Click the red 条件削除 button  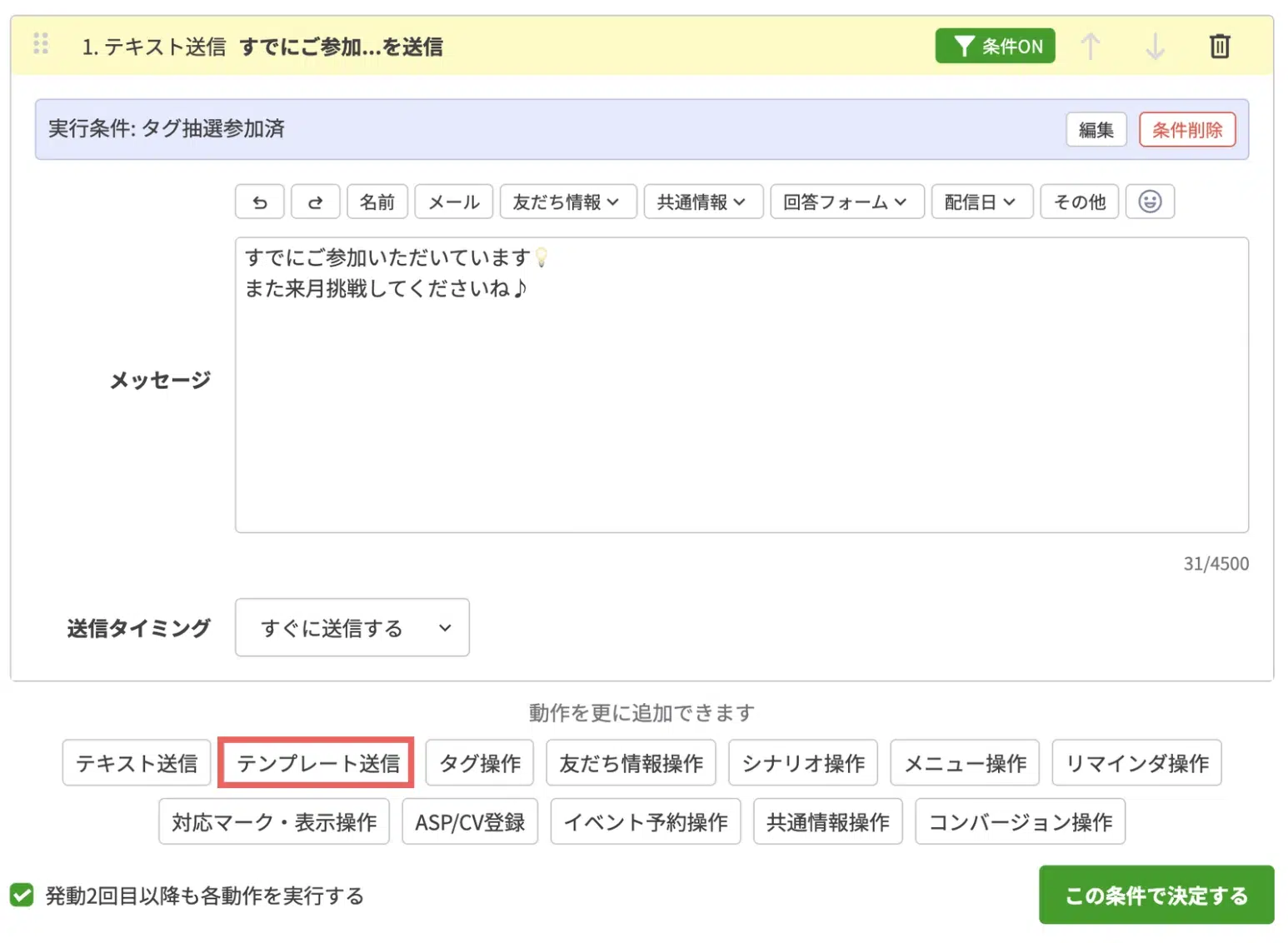tap(1187, 130)
